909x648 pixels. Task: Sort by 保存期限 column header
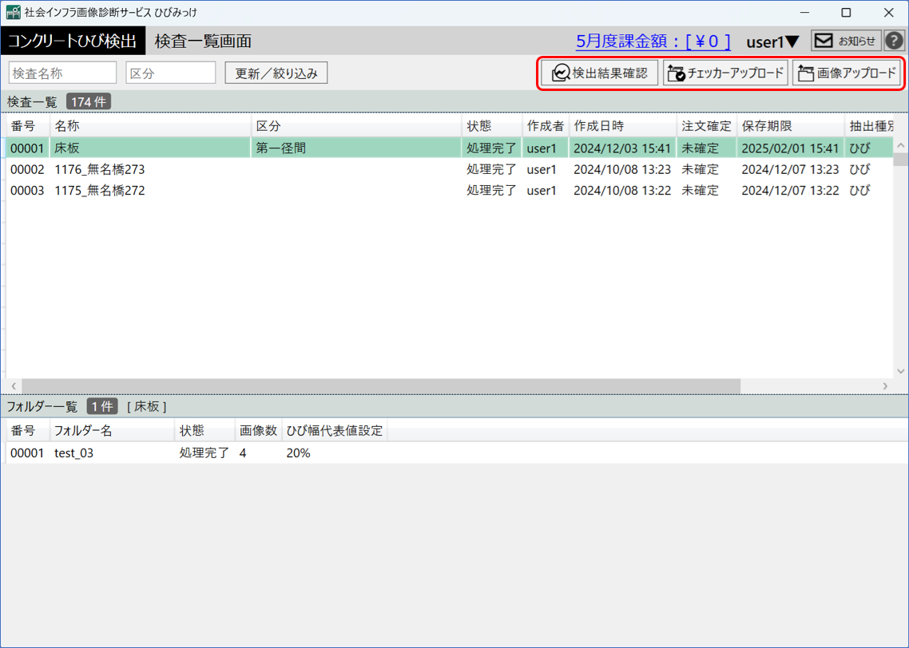(790, 126)
